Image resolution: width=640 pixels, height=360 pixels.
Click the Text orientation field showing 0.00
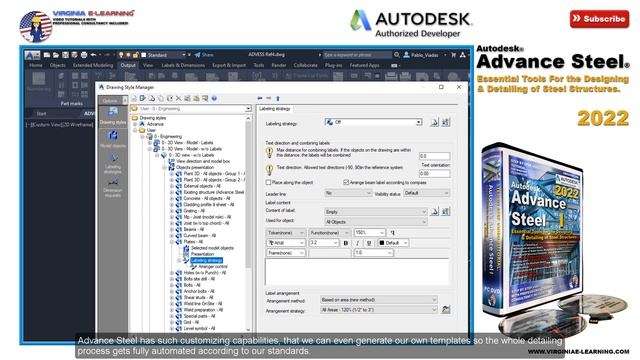coord(434,173)
